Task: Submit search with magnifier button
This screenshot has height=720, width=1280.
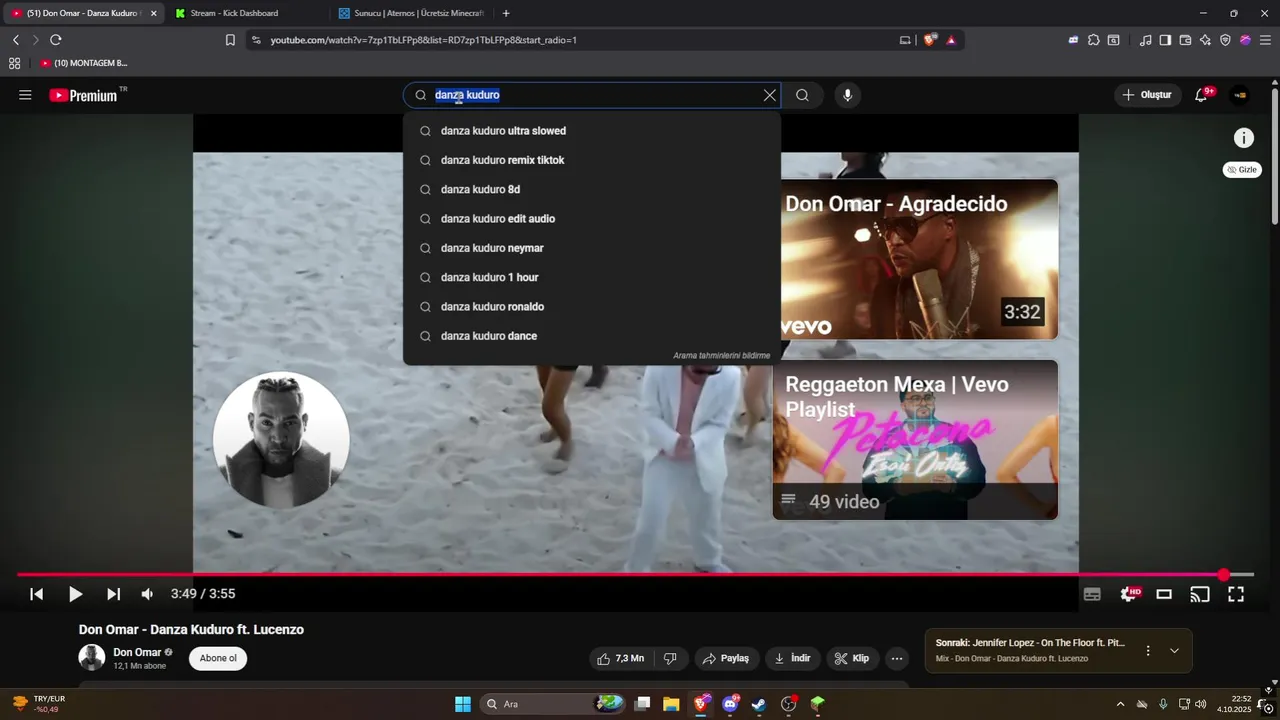Action: [x=802, y=95]
